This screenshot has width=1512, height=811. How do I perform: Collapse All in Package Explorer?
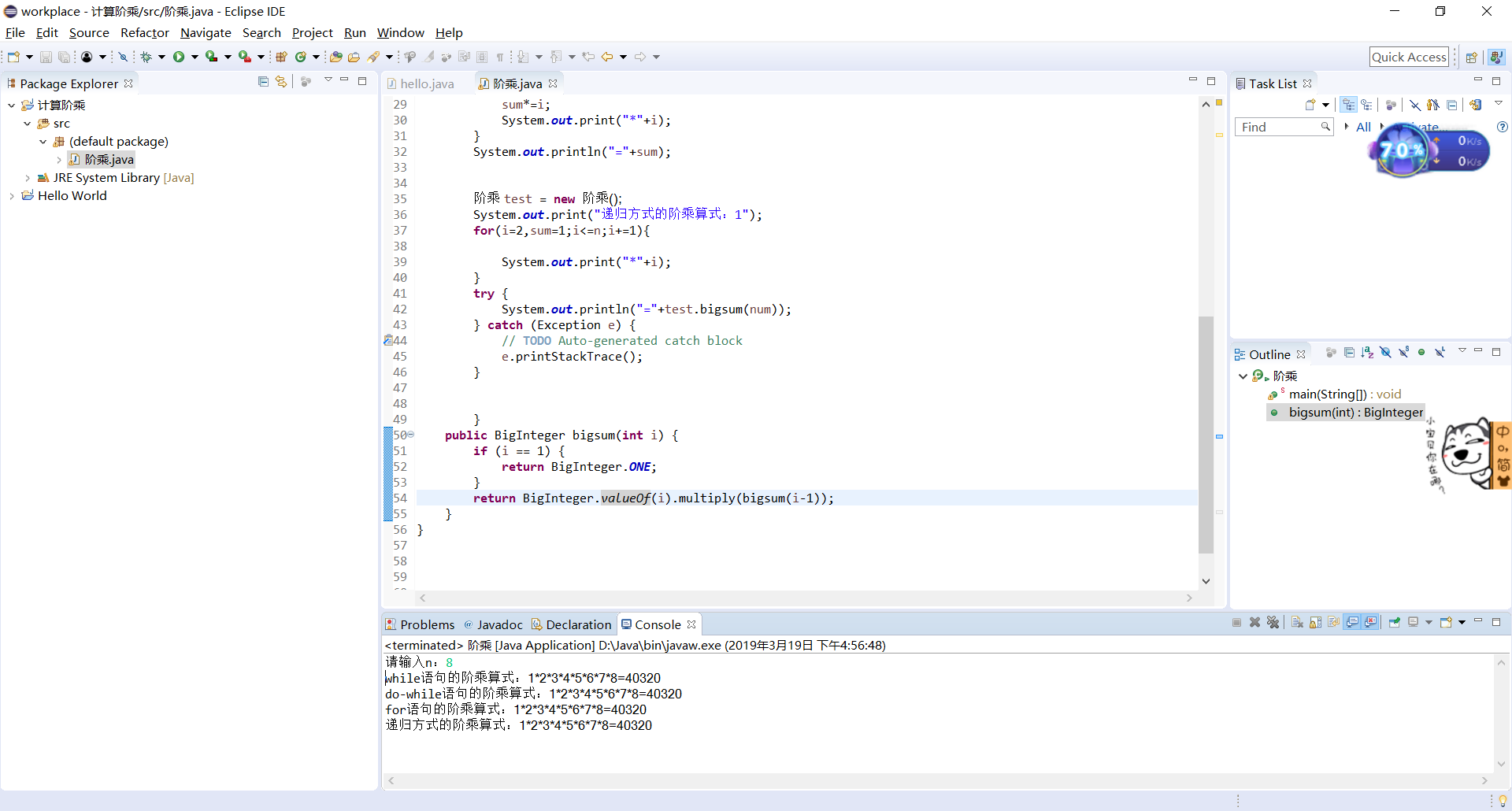tap(263, 82)
